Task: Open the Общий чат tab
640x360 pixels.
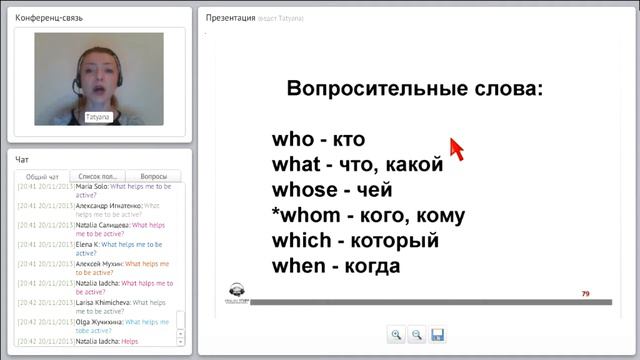Action: (42, 177)
